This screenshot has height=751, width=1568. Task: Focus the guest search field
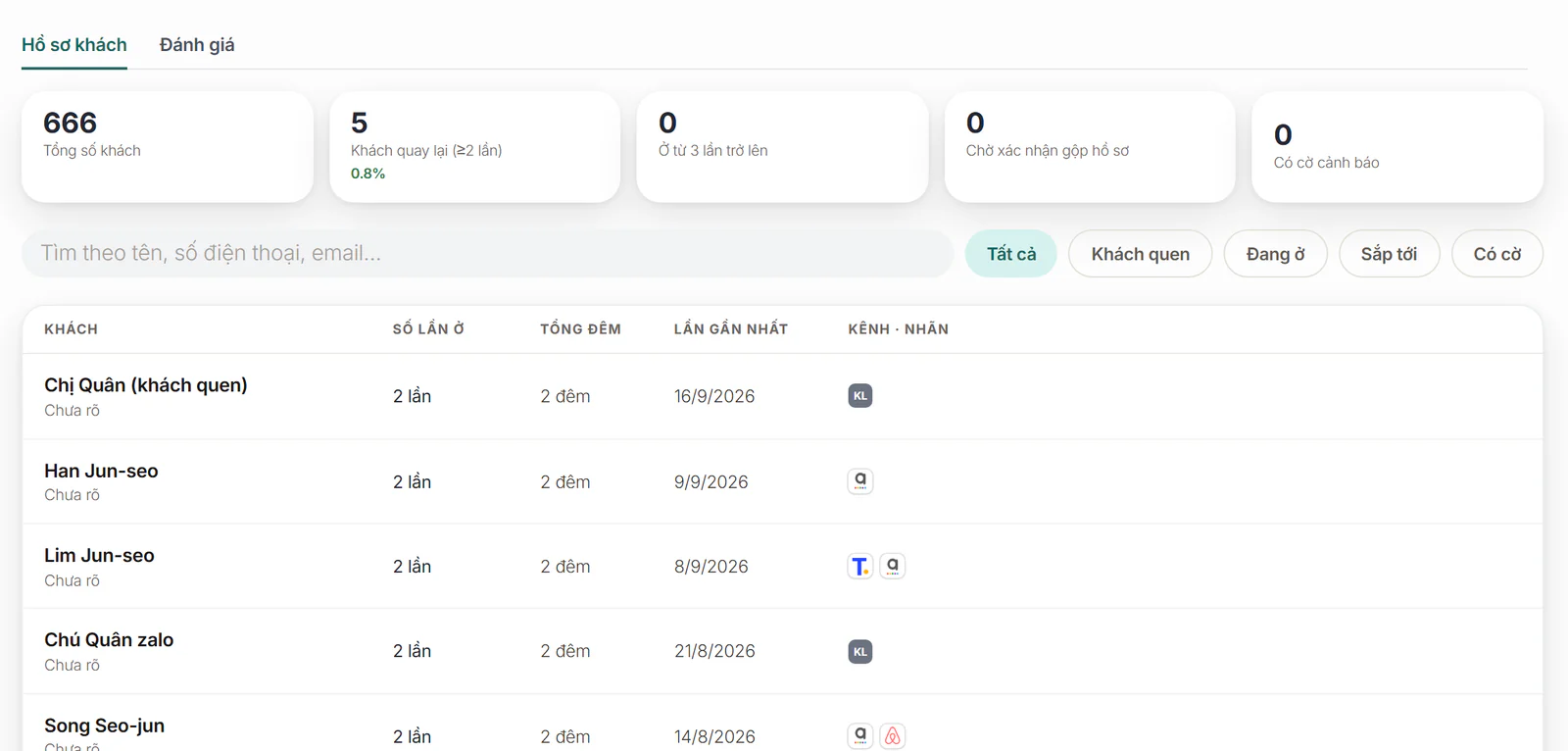487,254
